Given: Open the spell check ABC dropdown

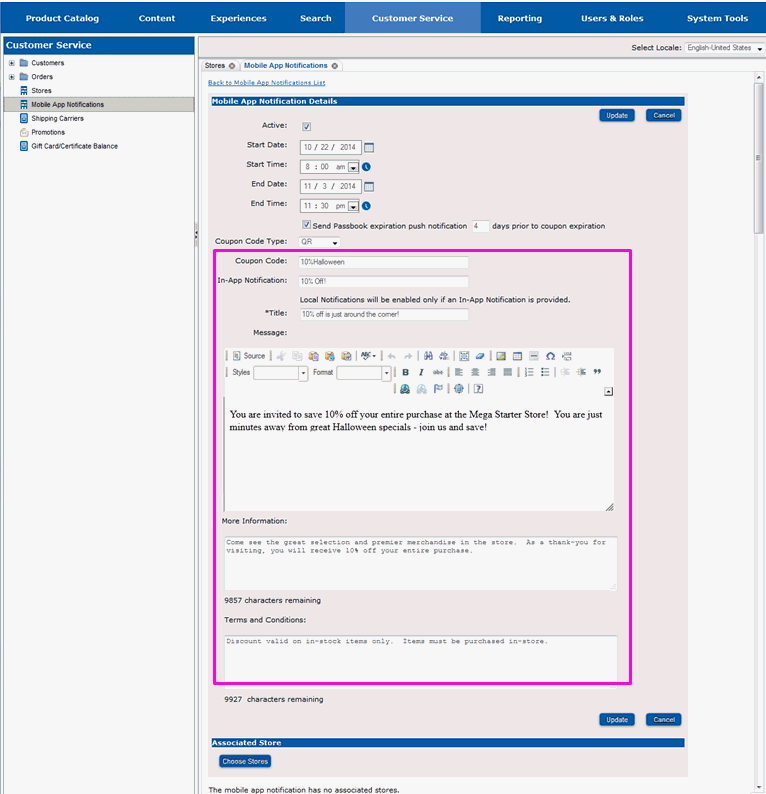Looking at the screenshot, I should point(368,356).
